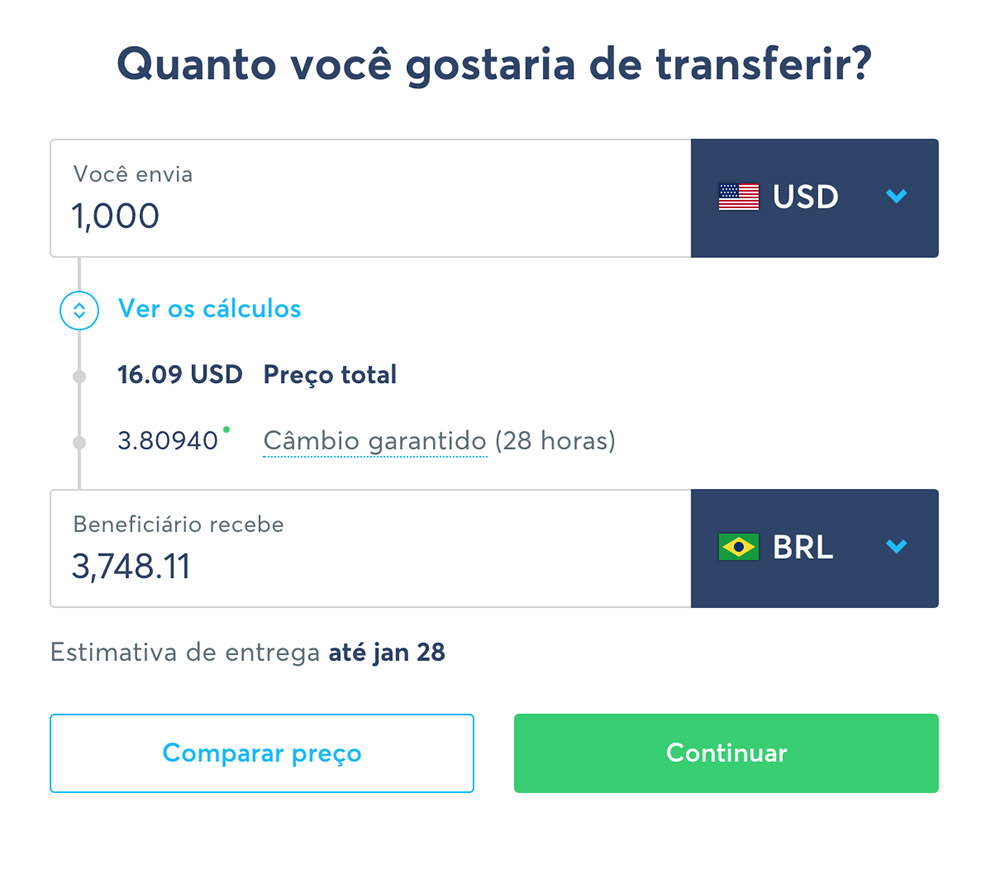The height and width of the screenshot is (869, 1000).
Task: Focus the Você envia amount field
Action: [371, 198]
